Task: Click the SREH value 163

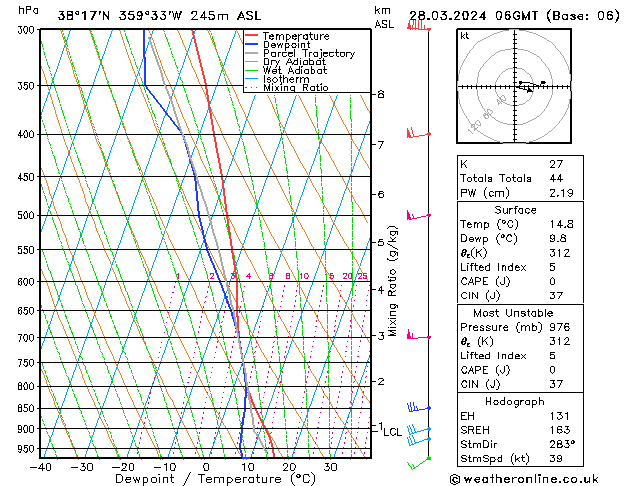Action: pos(560,430)
